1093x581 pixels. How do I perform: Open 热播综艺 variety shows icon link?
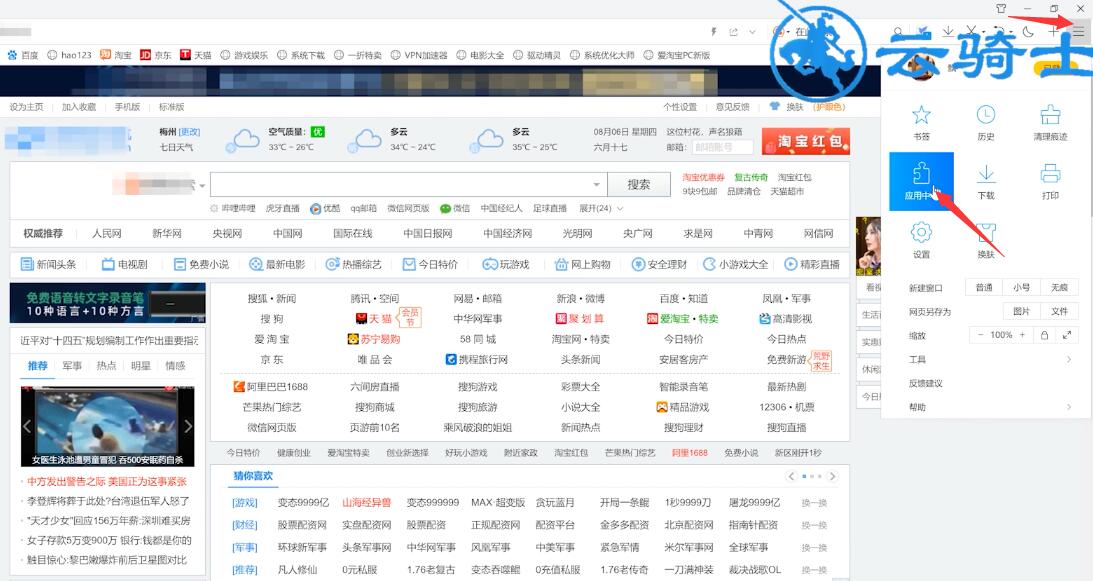pos(353,264)
